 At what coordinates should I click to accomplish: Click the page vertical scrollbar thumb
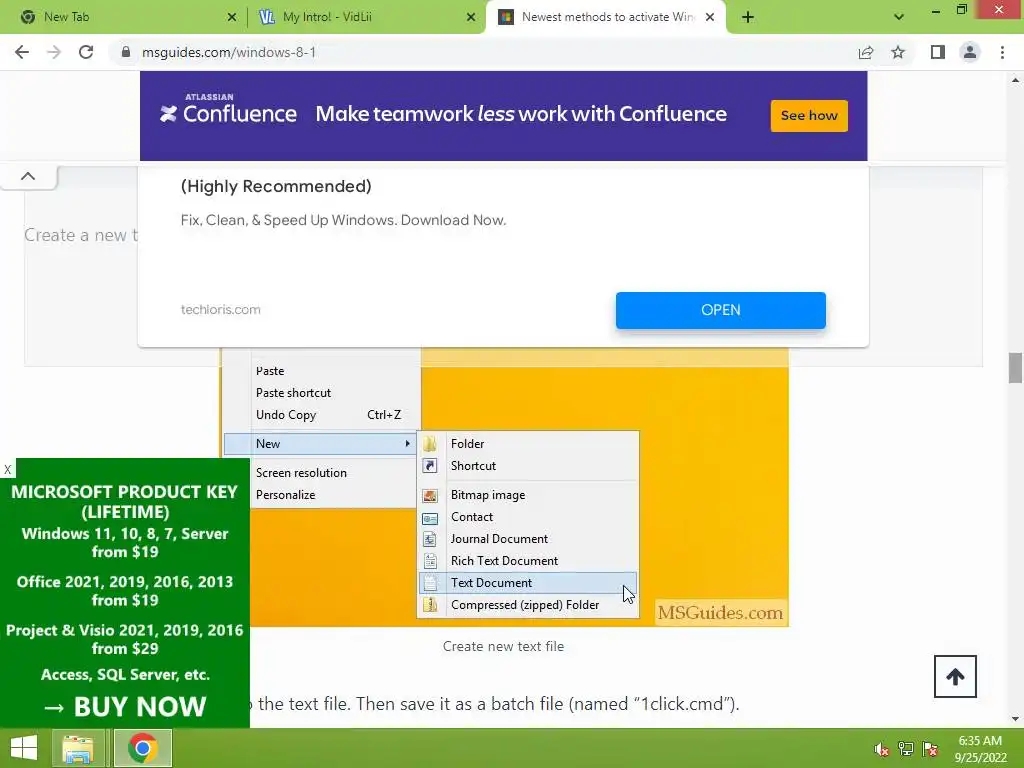click(x=1015, y=368)
